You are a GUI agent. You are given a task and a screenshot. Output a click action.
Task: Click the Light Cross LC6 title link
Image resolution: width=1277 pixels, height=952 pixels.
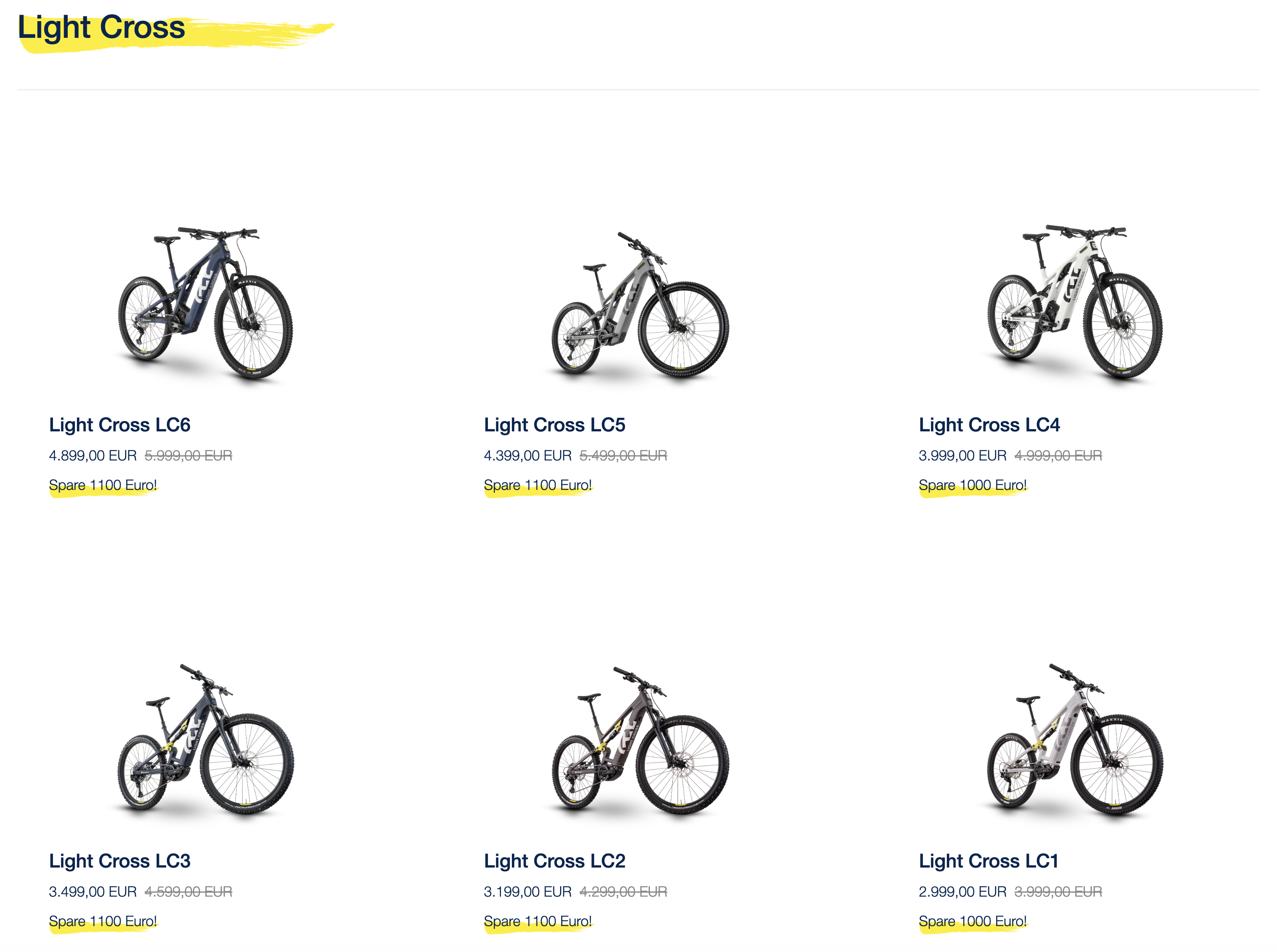coord(119,425)
